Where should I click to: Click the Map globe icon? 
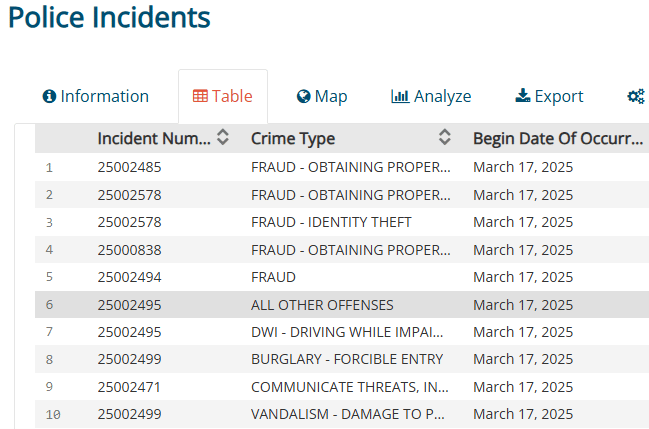(304, 97)
